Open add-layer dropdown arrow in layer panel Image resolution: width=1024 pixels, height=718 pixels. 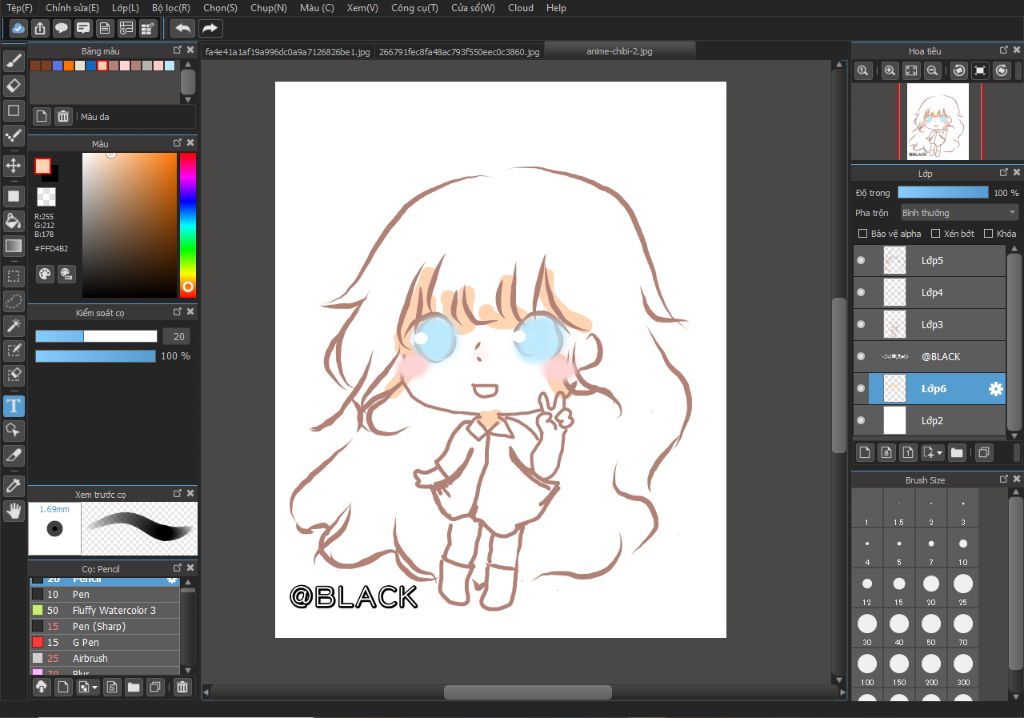(940, 452)
